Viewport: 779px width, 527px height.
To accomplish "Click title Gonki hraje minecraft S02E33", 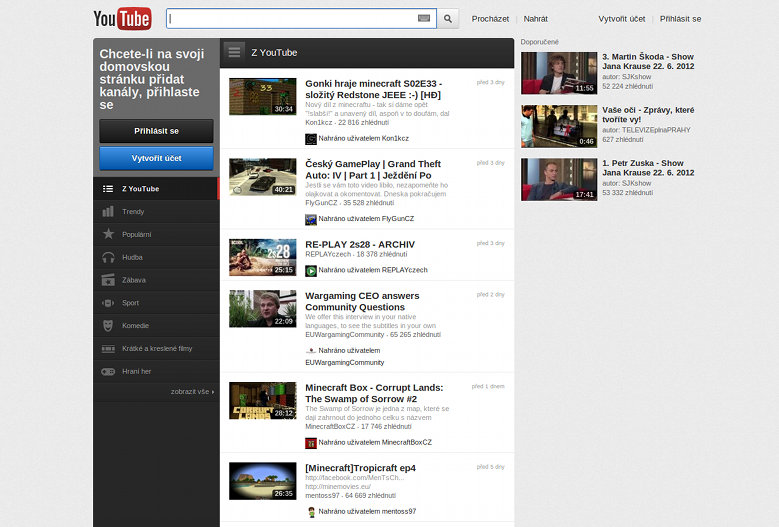I will pos(373,89).
